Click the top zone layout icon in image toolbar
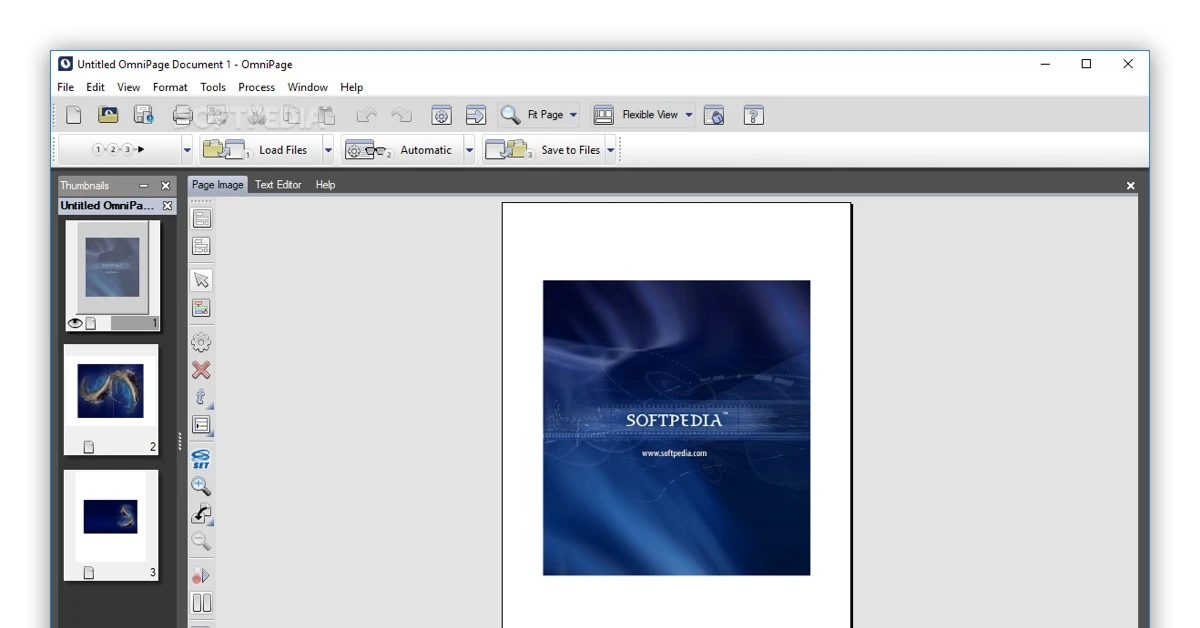 coord(201,218)
